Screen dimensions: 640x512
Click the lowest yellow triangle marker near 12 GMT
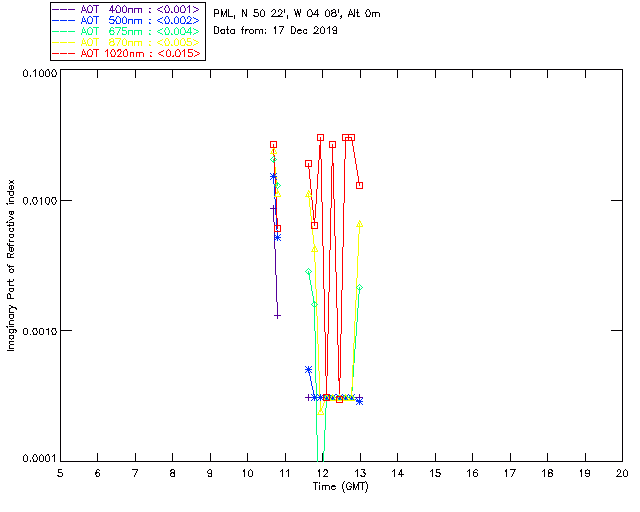coord(321,412)
